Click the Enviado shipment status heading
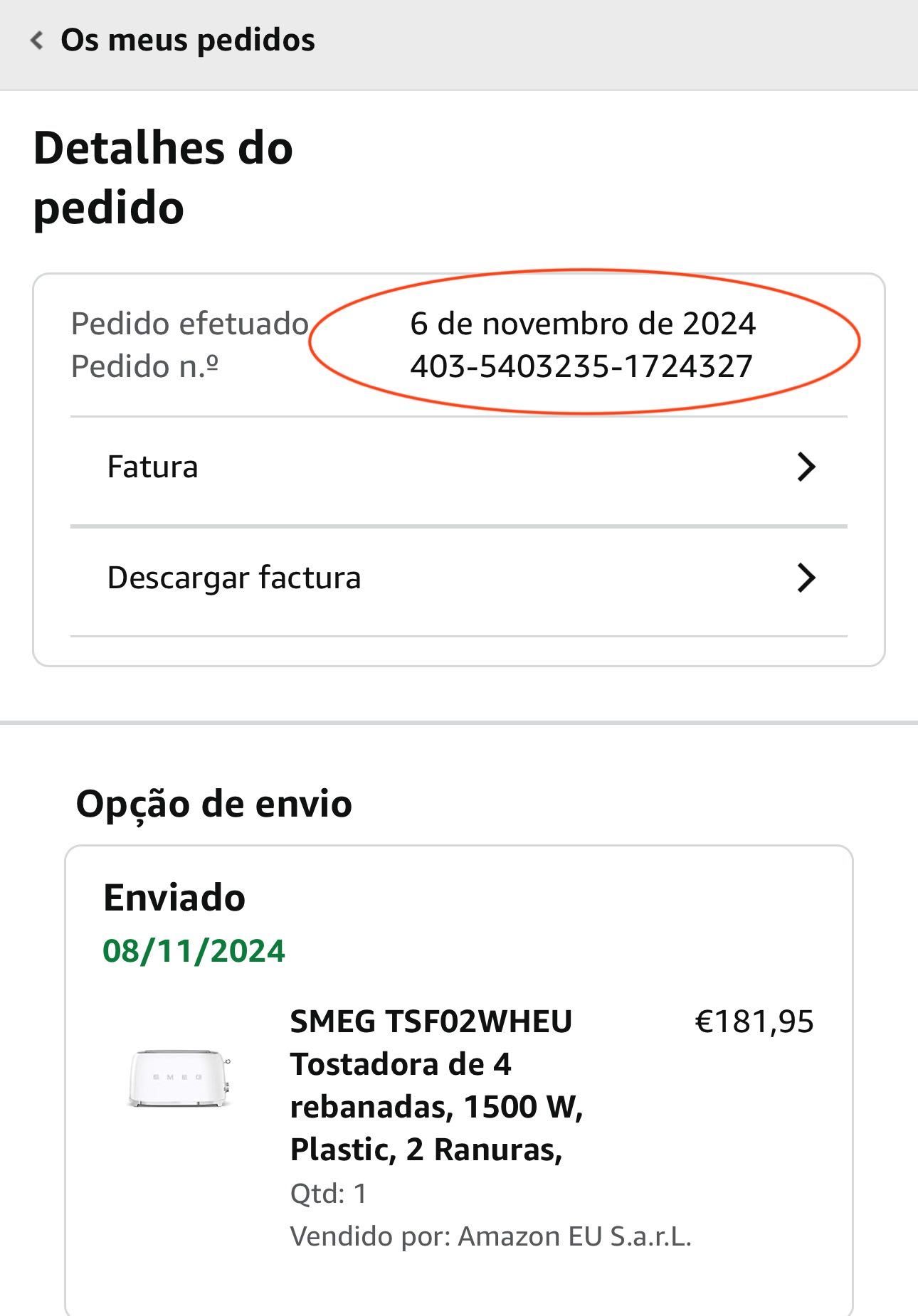Screen dimensions: 918x1316 pos(174,898)
